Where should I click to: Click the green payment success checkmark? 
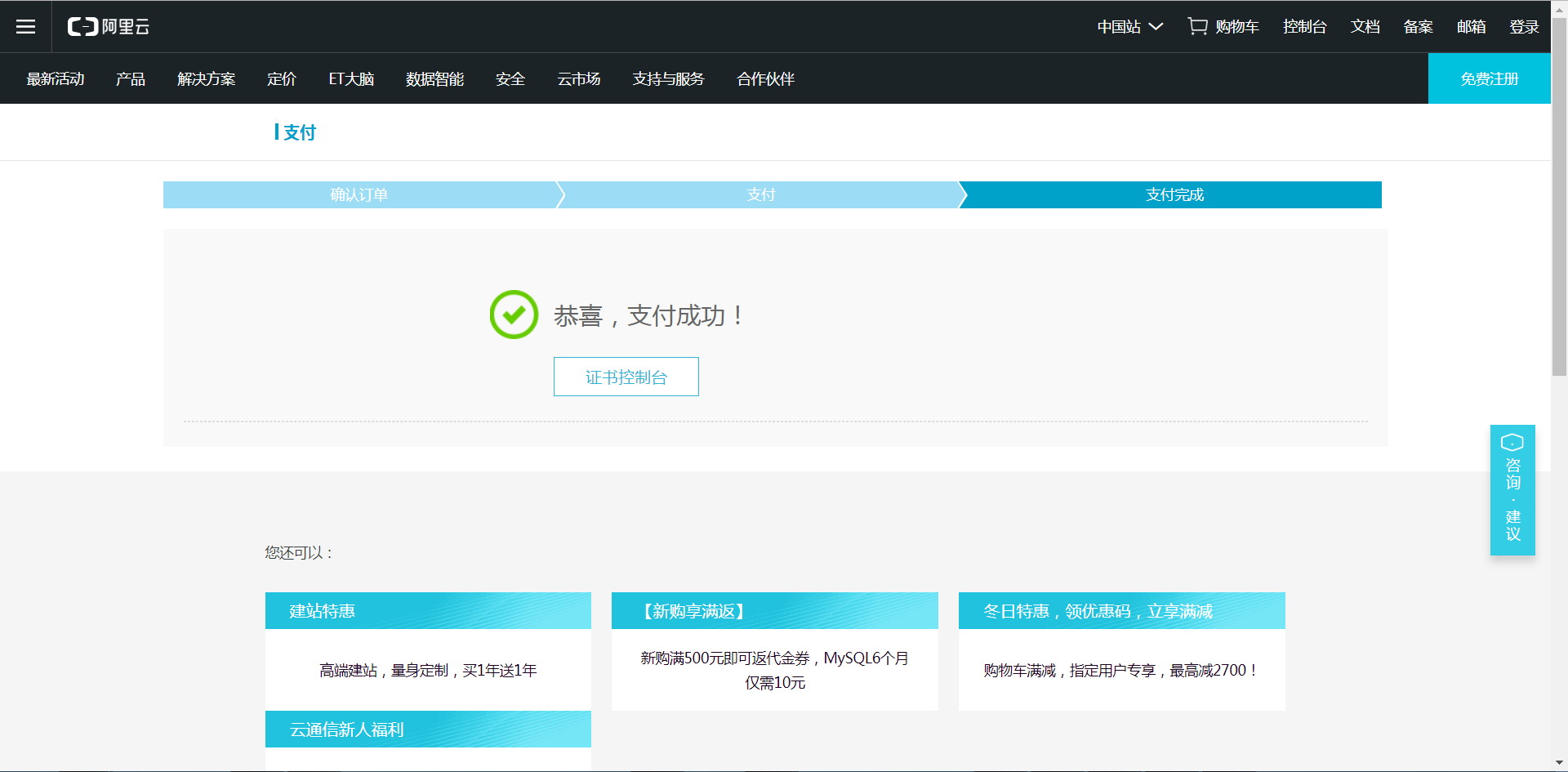514,315
